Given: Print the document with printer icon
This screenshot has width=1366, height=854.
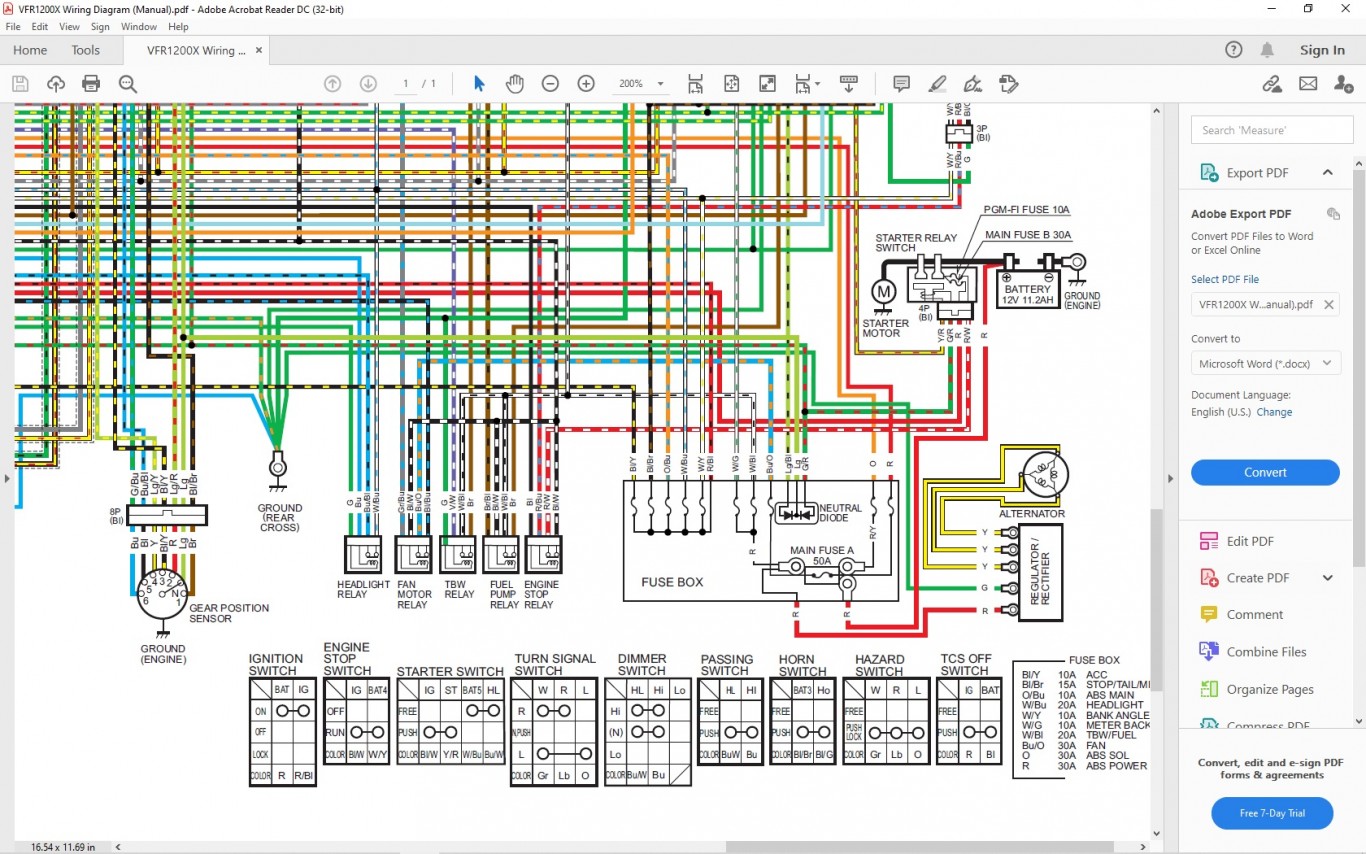Looking at the screenshot, I should coord(91,84).
